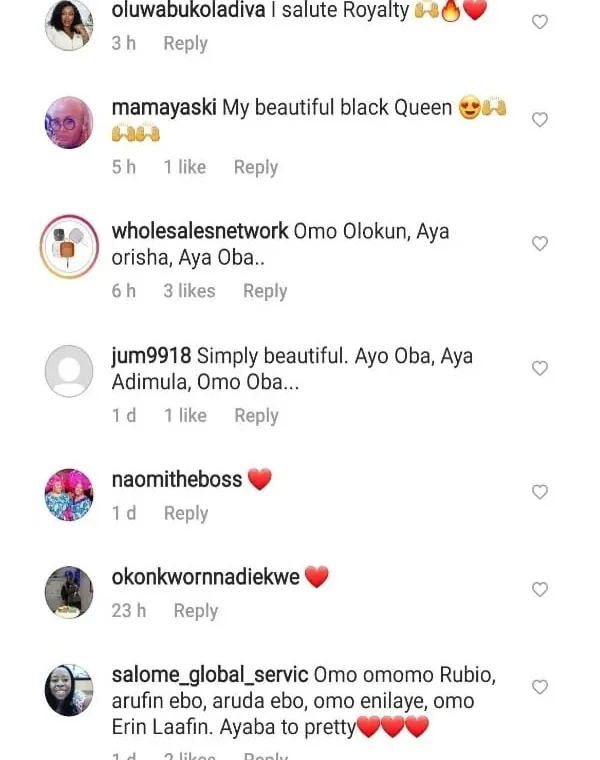This screenshot has height=760, width=600.
Task: Open the salome_global_servic username link
Action: pyautogui.click(x=210, y=675)
